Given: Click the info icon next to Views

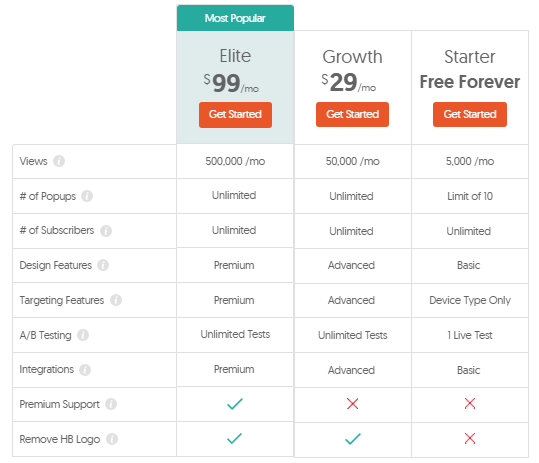Looking at the screenshot, I should pyautogui.click(x=59, y=161).
